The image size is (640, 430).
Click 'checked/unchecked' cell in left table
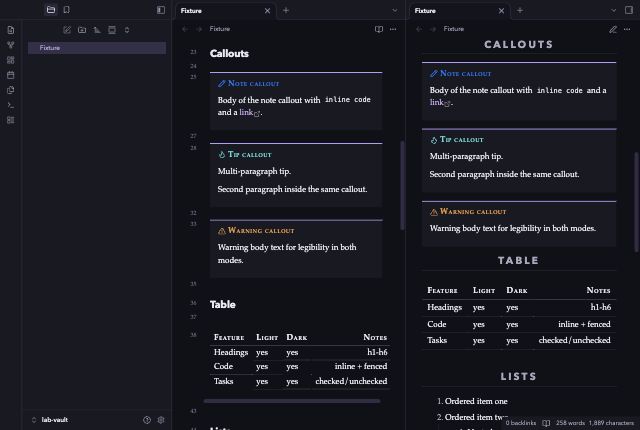click(x=351, y=381)
